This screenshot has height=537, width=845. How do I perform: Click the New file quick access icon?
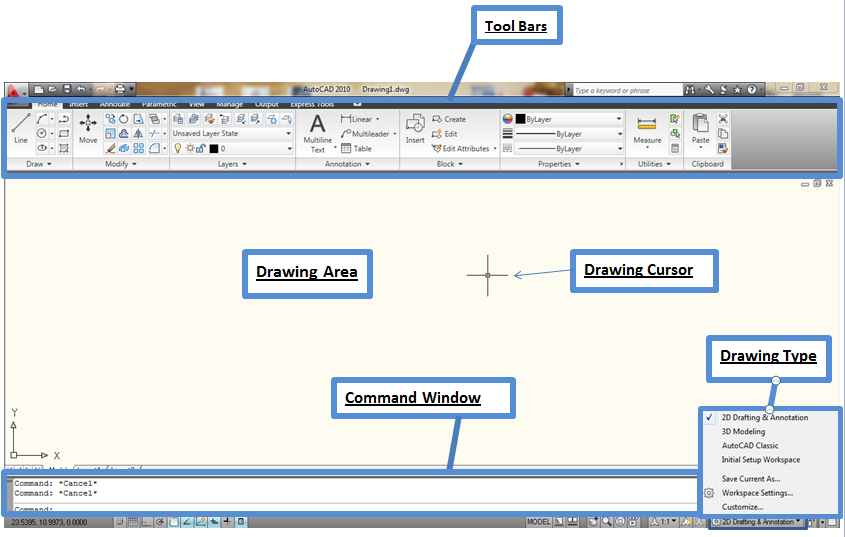pos(39,90)
